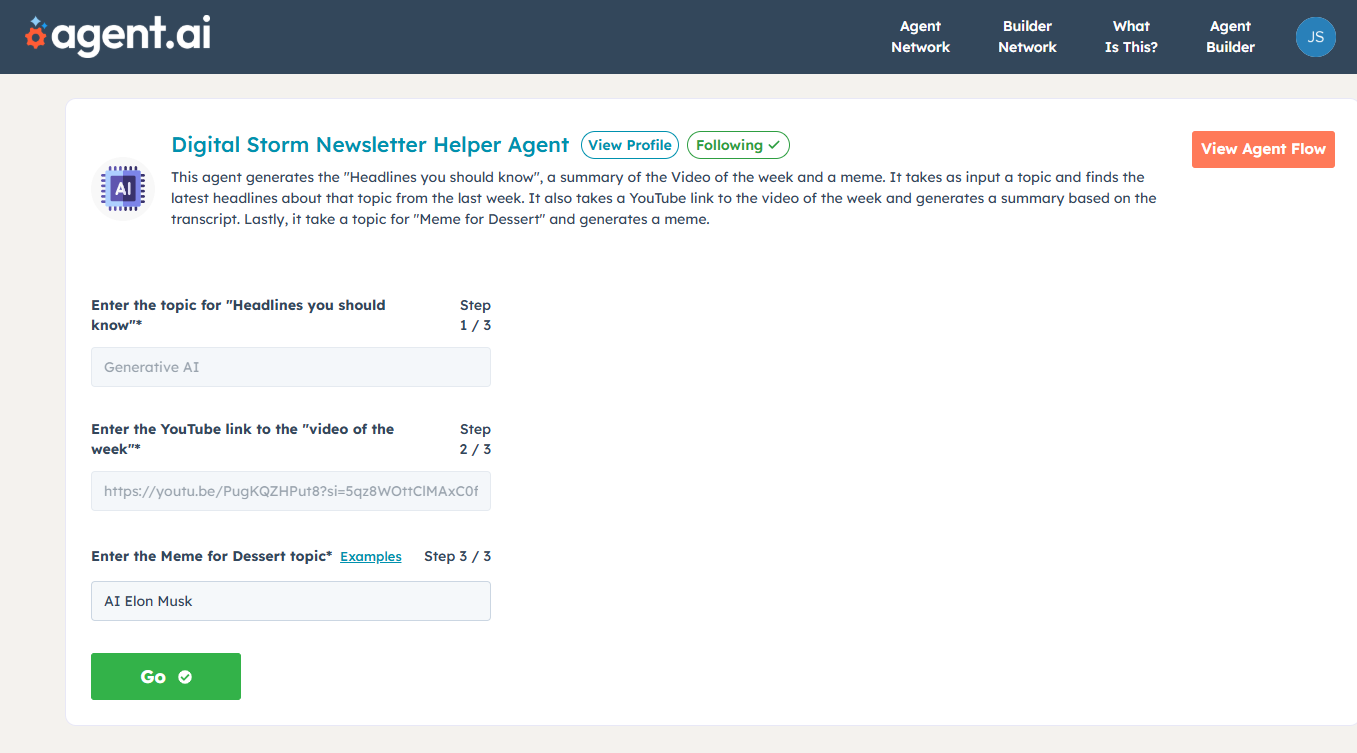
Task: Open the Examples link
Action: point(371,557)
